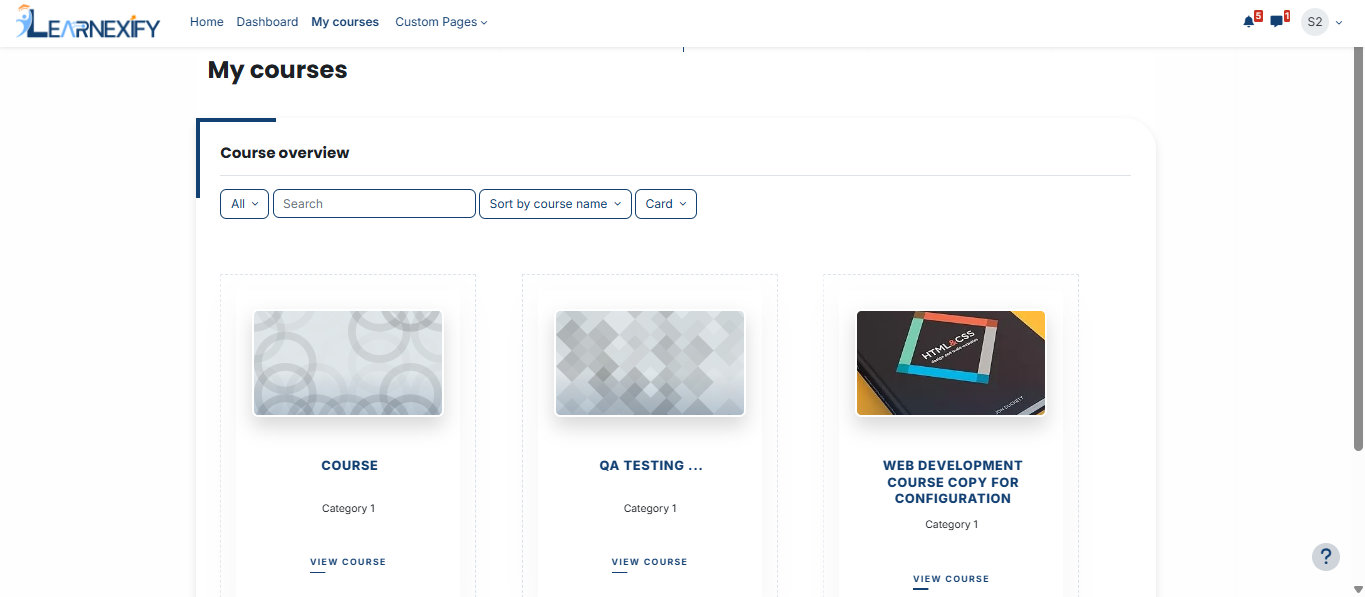Click the course Search field
Image resolution: width=1365 pixels, height=597 pixels.
374,204
